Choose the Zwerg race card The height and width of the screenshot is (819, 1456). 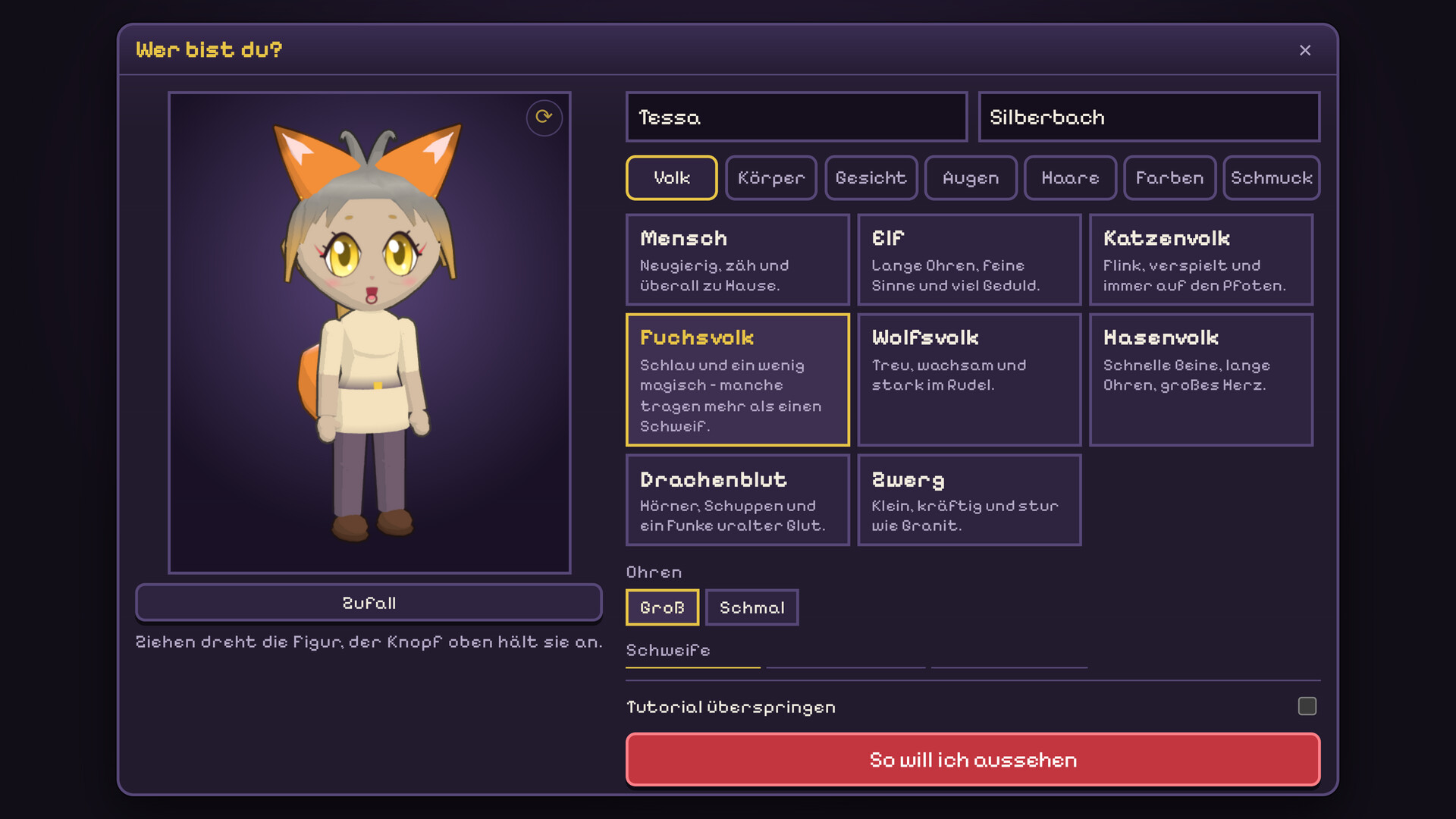(x=969, y=500)
